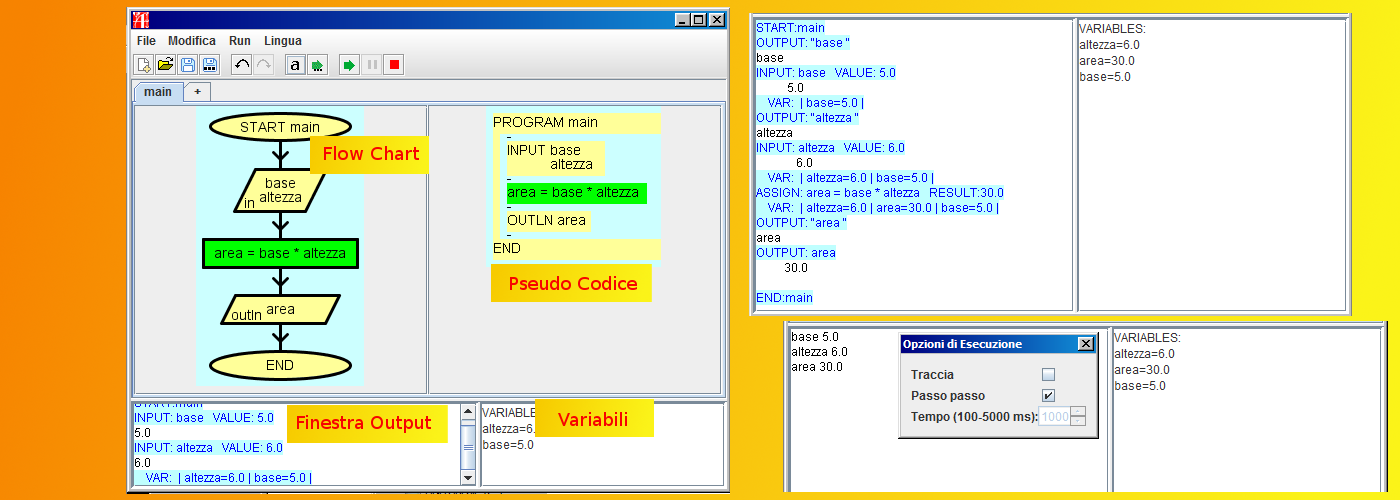This screenshot has height=500, width=1400.
Task: Click the application logo in title bar
Action: (x=142, y=19)
